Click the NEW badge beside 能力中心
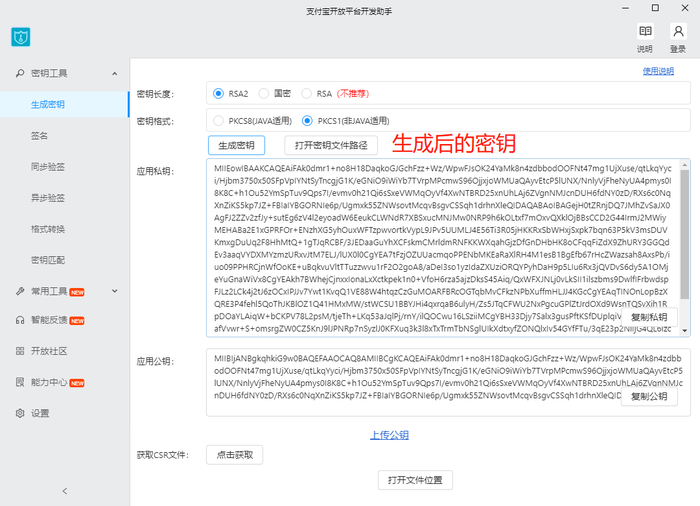The width and height of the screenshot is (700, 506). 77,383
